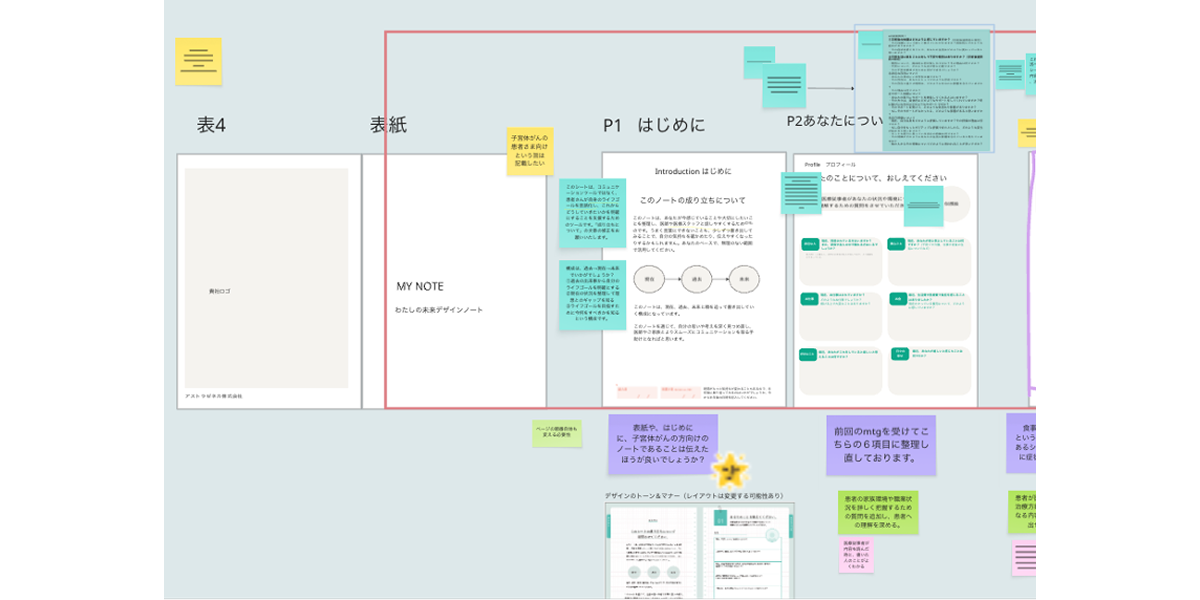Select the 未来 circle in the diagram
The height and width of the screenshot is (600, 1200).
744,278
